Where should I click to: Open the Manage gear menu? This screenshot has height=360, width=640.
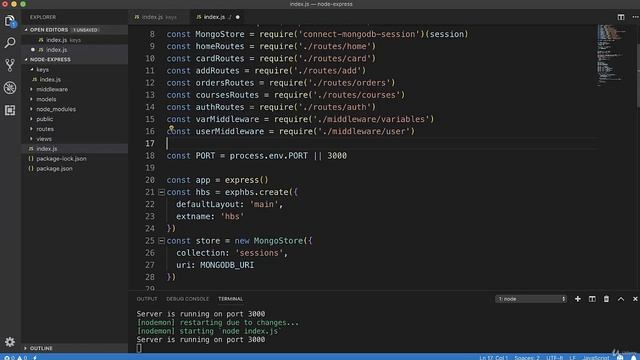pyautogui.click(x=10, y=342)
